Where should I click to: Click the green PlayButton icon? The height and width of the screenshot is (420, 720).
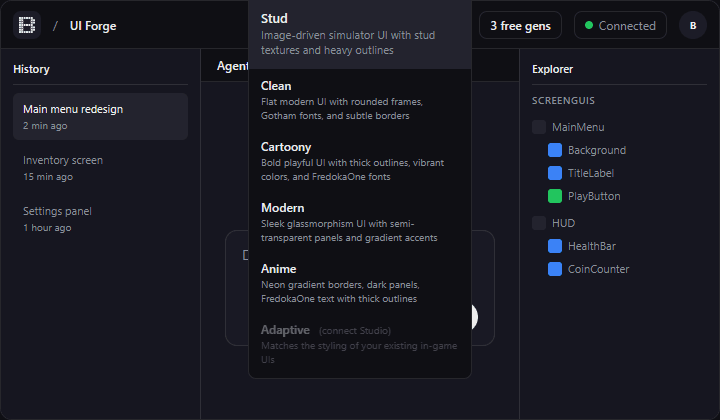click(x=555, y=196)
